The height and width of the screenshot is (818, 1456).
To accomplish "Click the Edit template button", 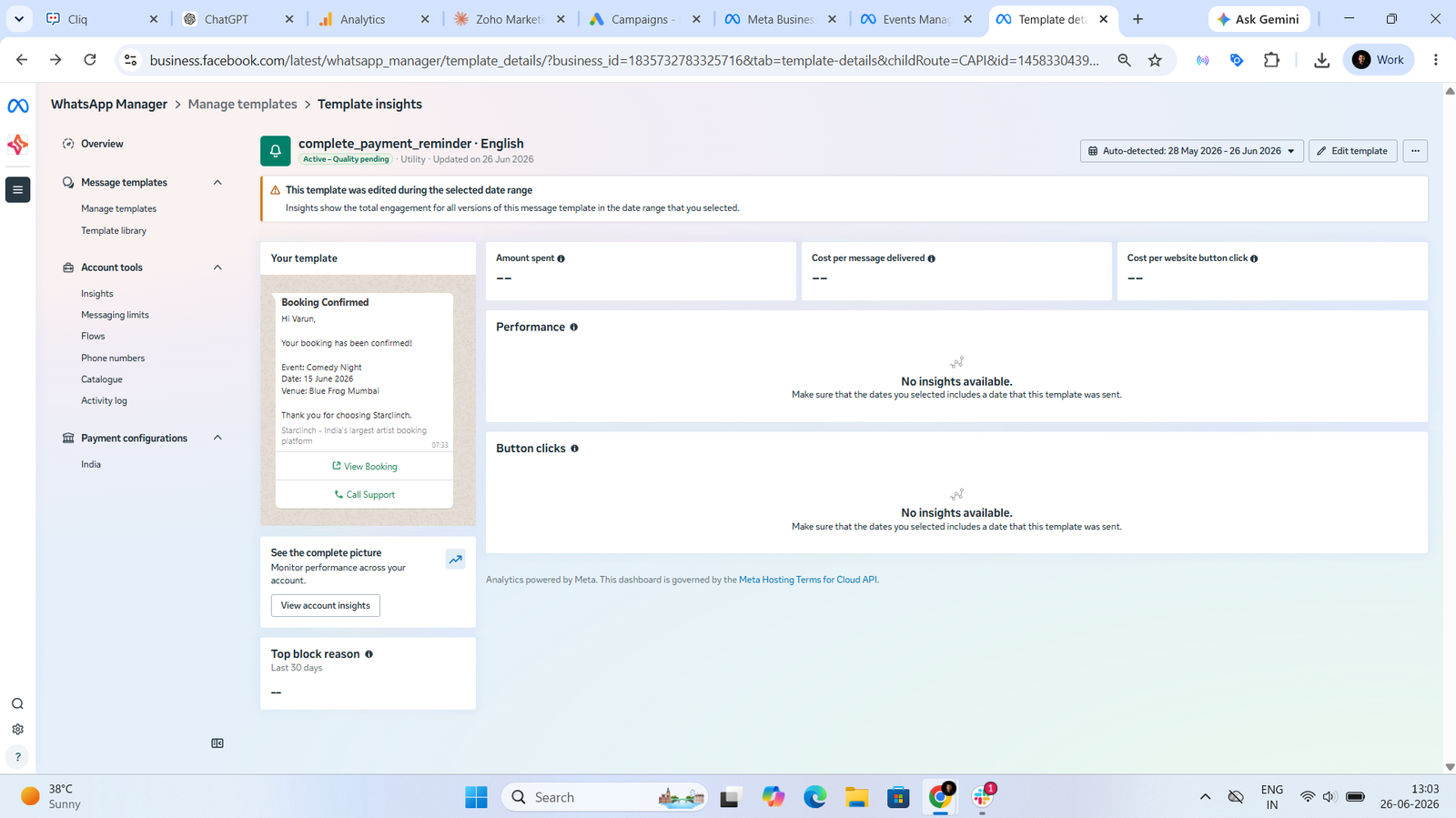I will [1352, 151].
